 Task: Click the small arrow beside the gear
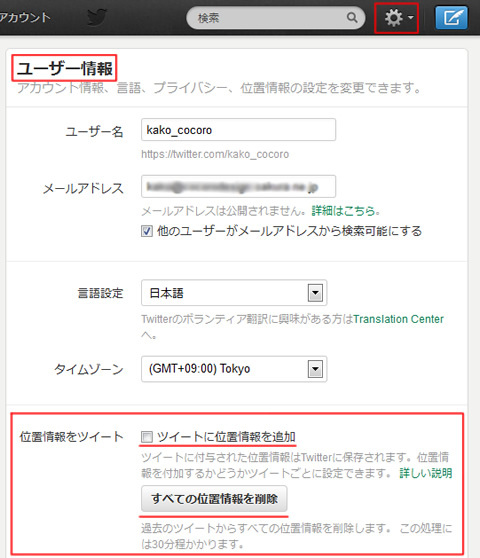[411, 17]
